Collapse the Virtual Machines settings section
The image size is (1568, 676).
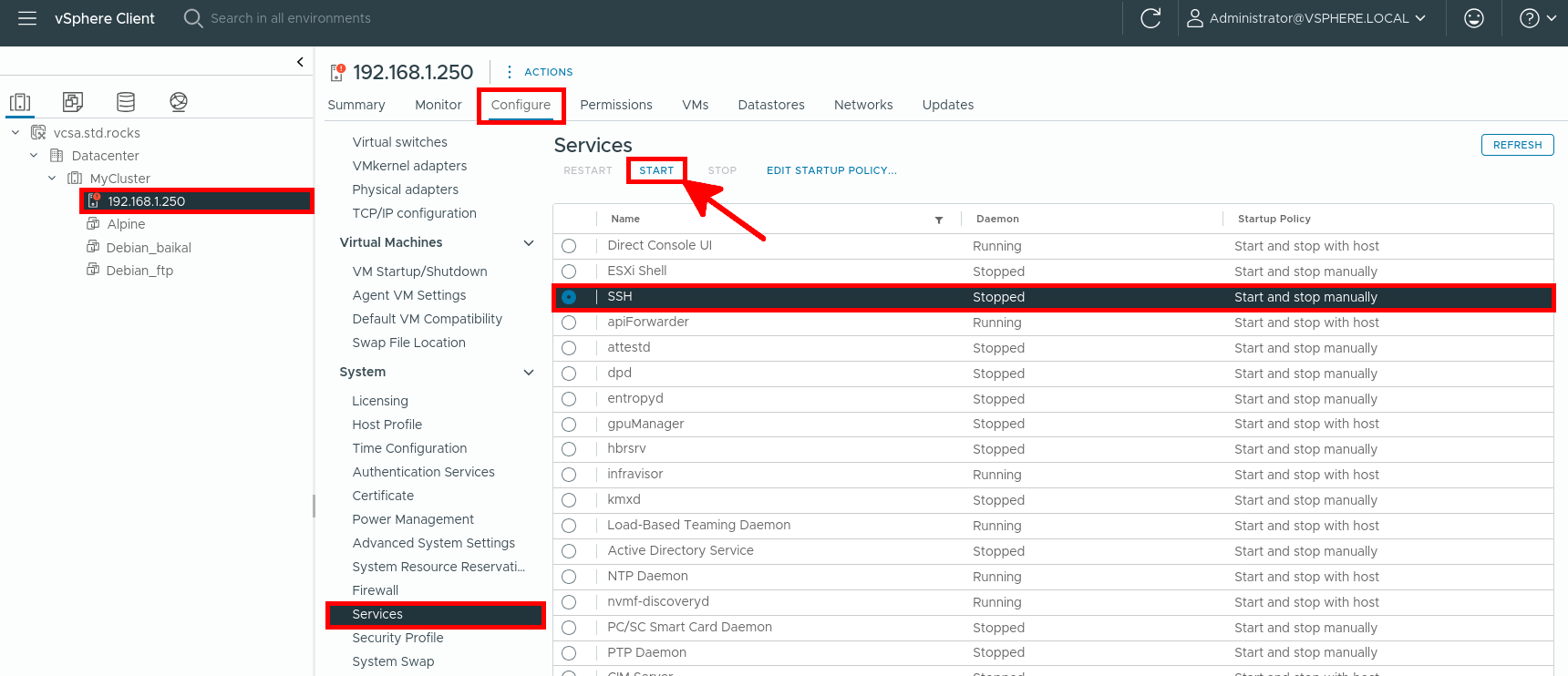[529, 243]
